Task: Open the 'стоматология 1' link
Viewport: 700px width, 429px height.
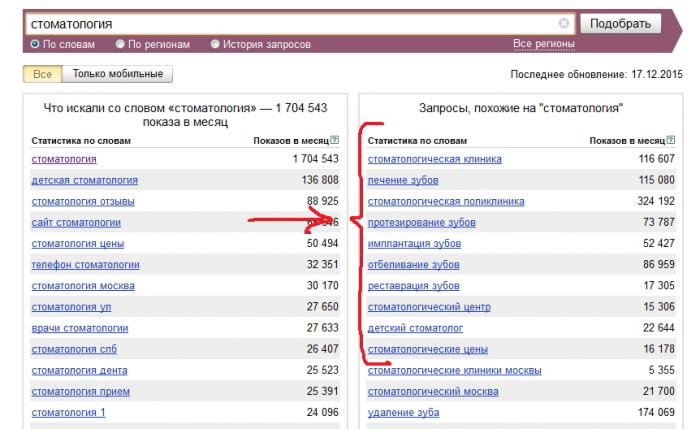Action: [x=68, y=412]
